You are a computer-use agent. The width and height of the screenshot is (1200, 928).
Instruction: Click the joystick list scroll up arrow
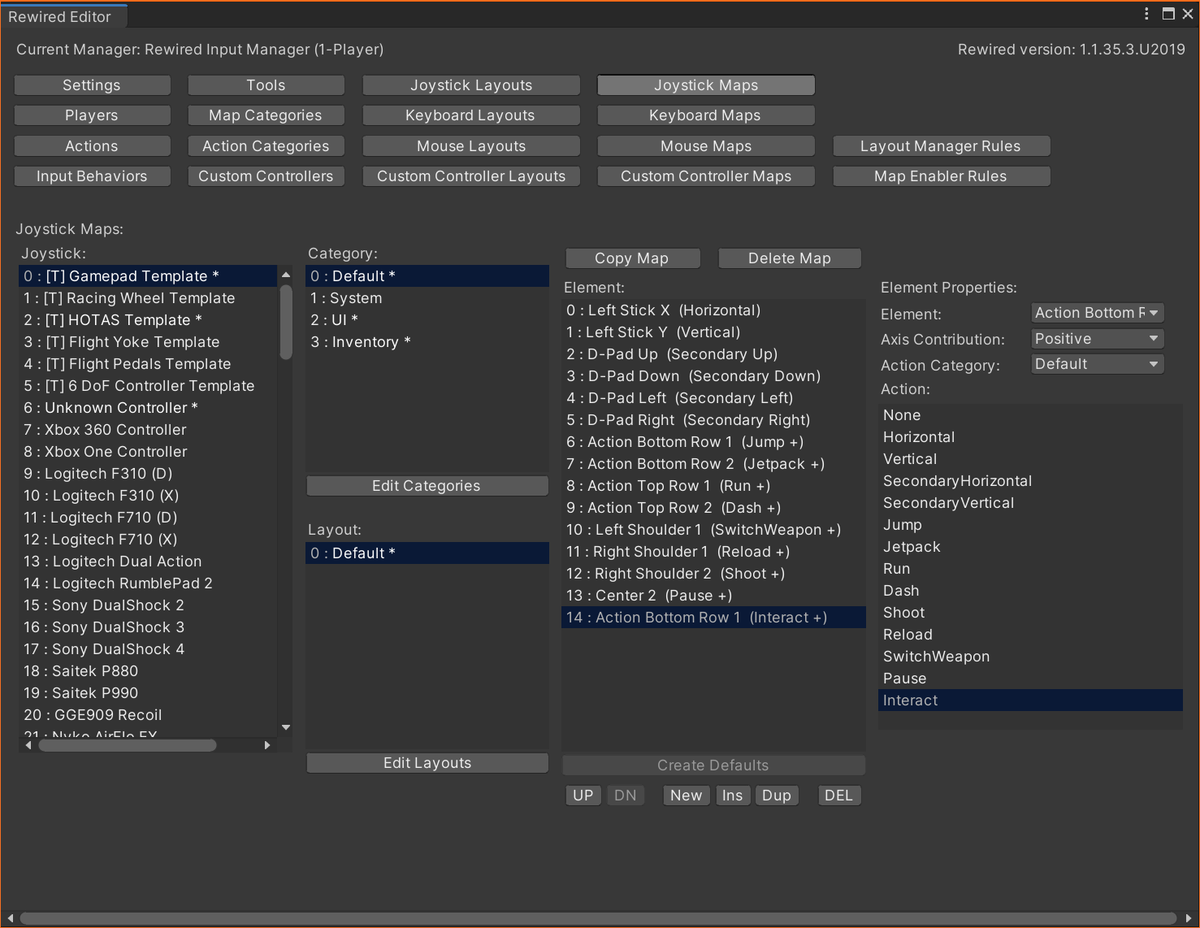[286, 274]
